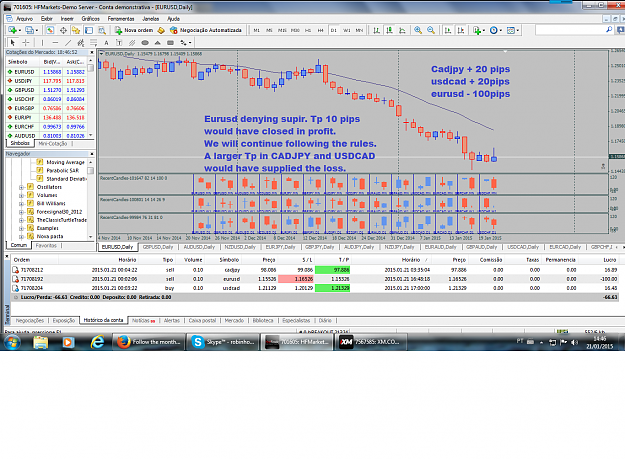
Task: Open MetaEditor yellow book icon
Action: tap(161, 30)
